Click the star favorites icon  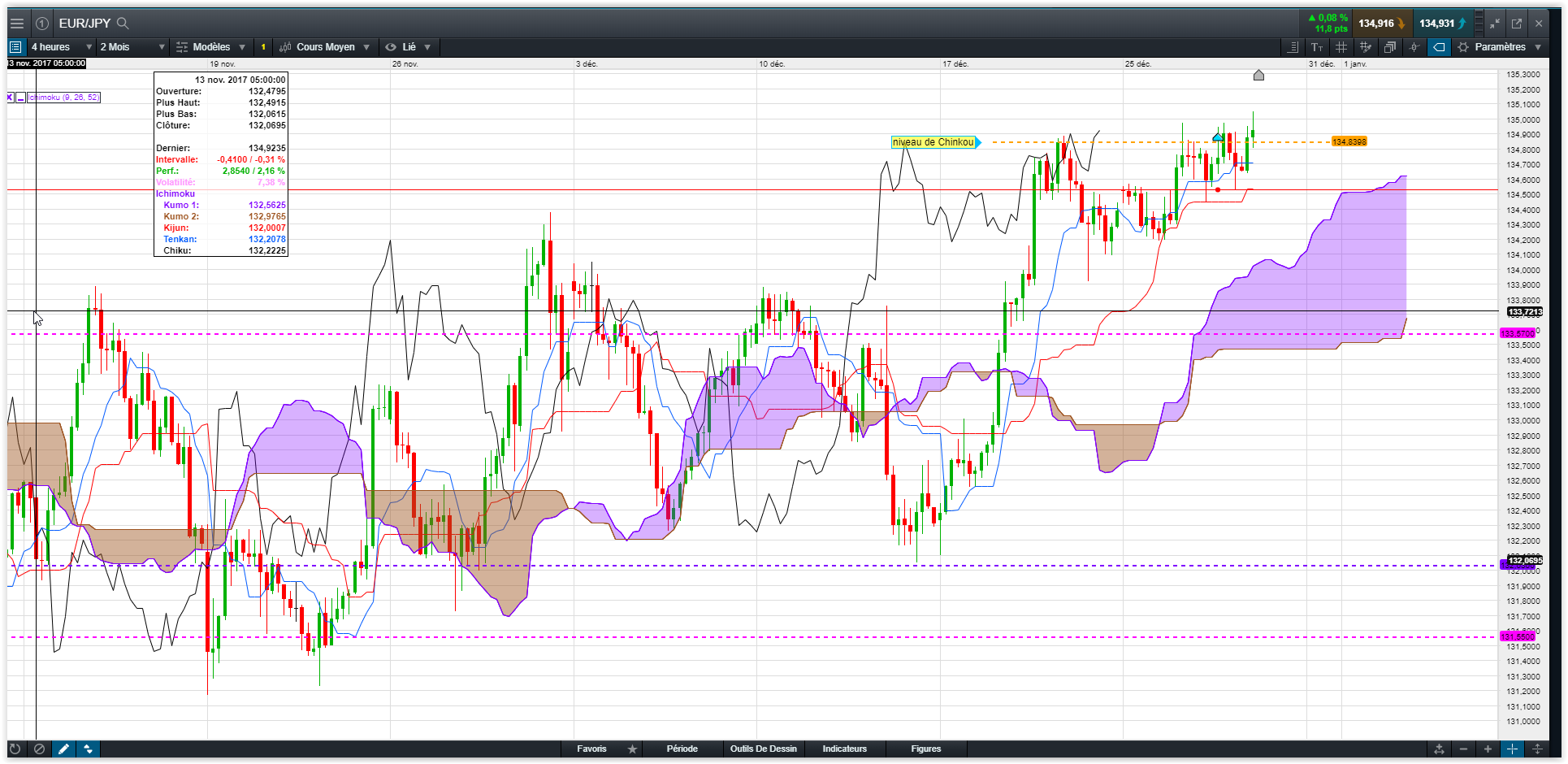632,749
